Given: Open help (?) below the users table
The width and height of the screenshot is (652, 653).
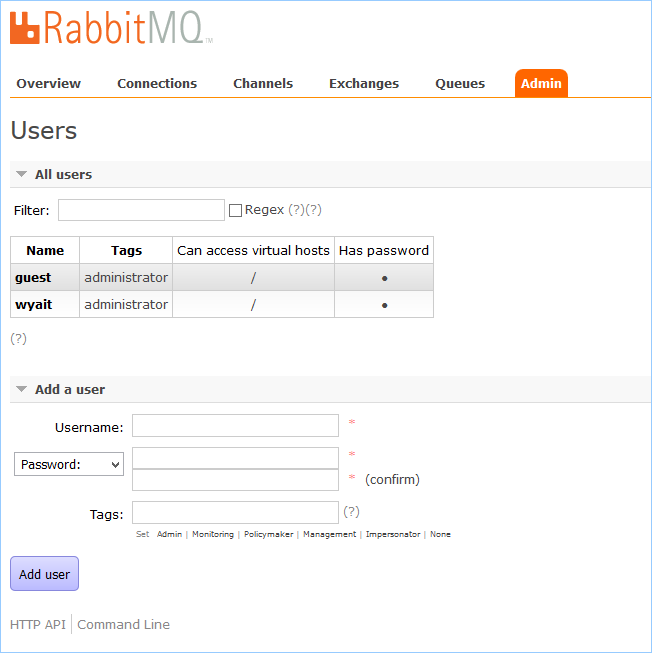Looking at the screenshot, I should tap(18, 339).
